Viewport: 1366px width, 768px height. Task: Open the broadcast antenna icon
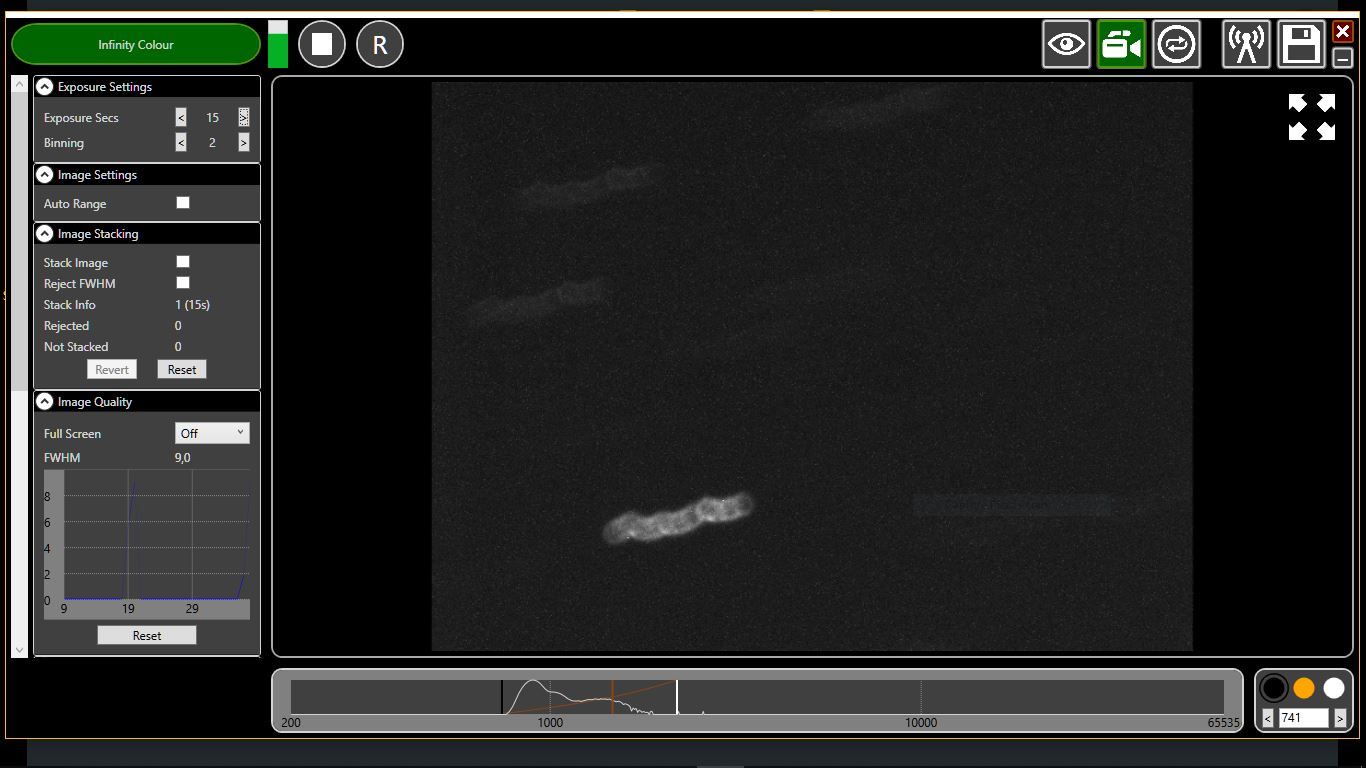pos(1246,45)
